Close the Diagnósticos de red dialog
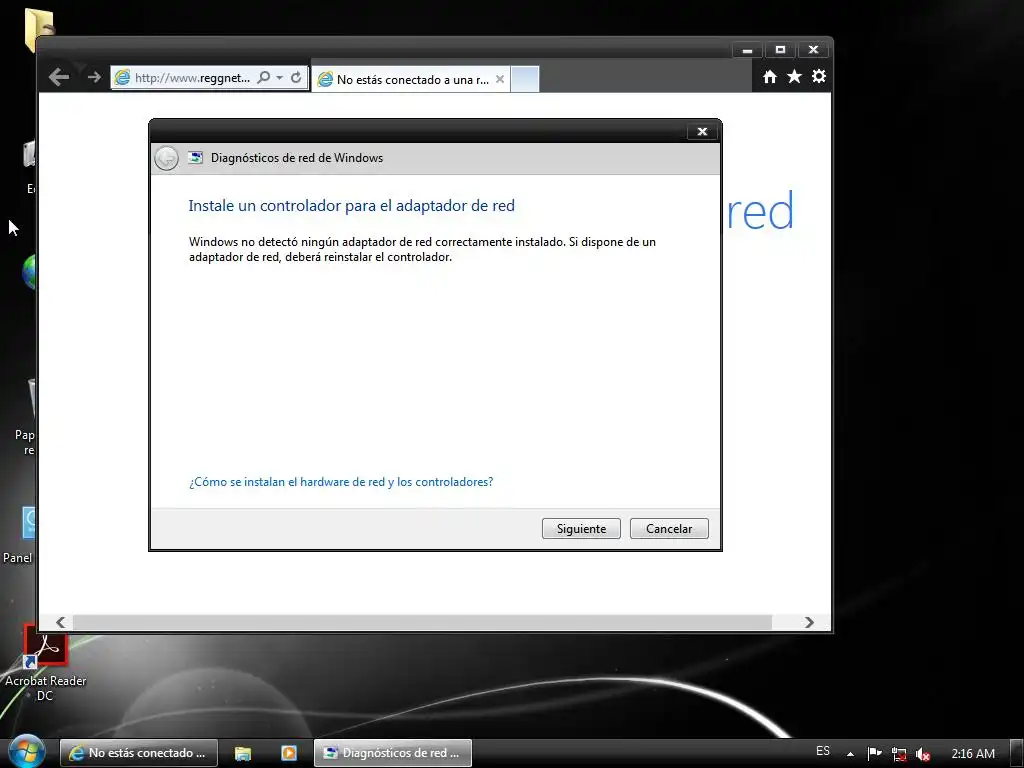The height and width of the screenshot is (768, 1024). (x=702, y=131)
